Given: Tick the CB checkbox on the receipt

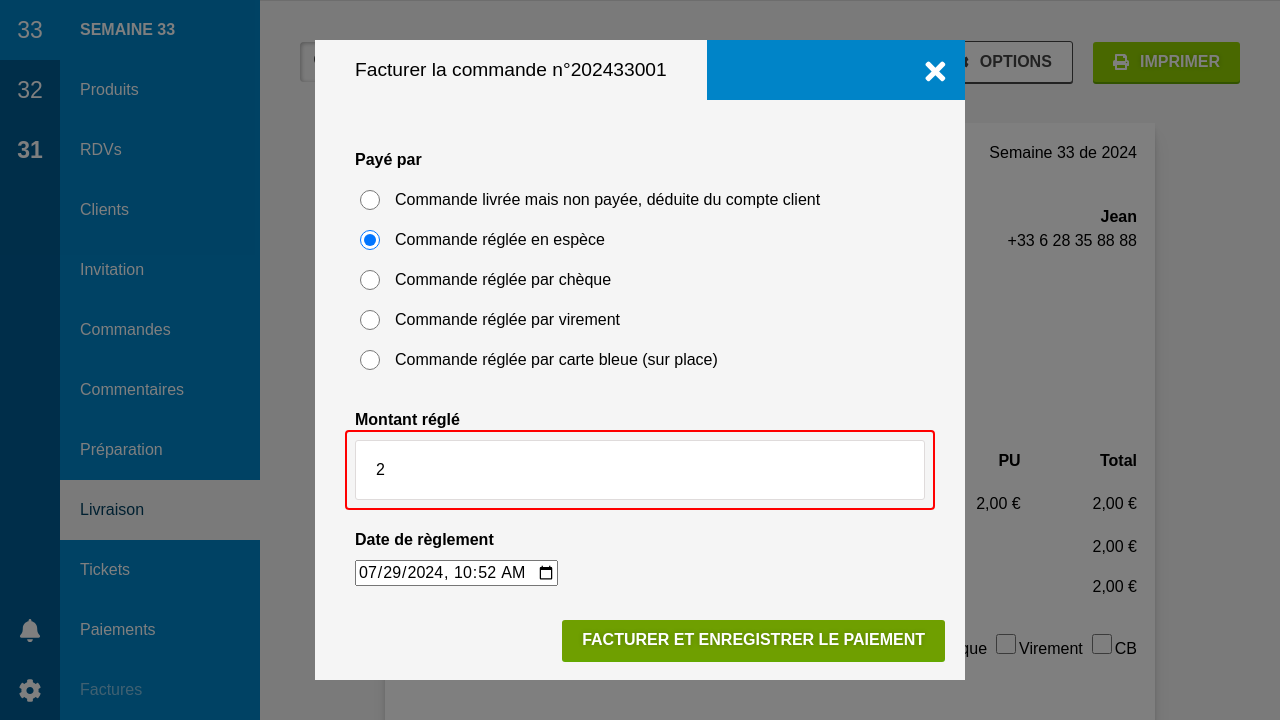Looking at the screenshot, I should pyautogui.click(x=1102, y=644).
